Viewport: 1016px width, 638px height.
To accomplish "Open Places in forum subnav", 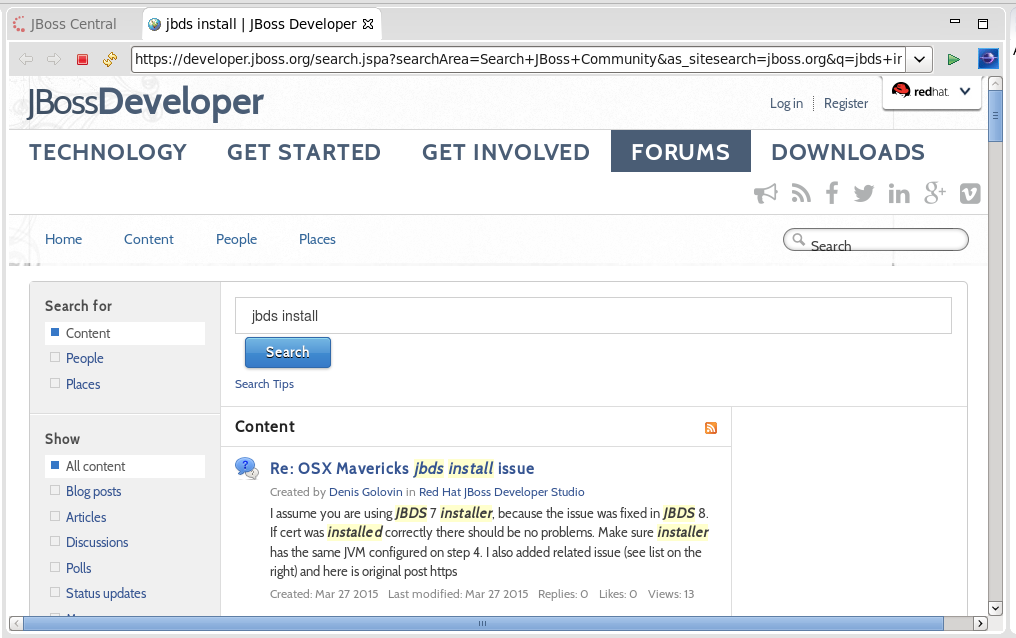I will [x=317, y=239].
